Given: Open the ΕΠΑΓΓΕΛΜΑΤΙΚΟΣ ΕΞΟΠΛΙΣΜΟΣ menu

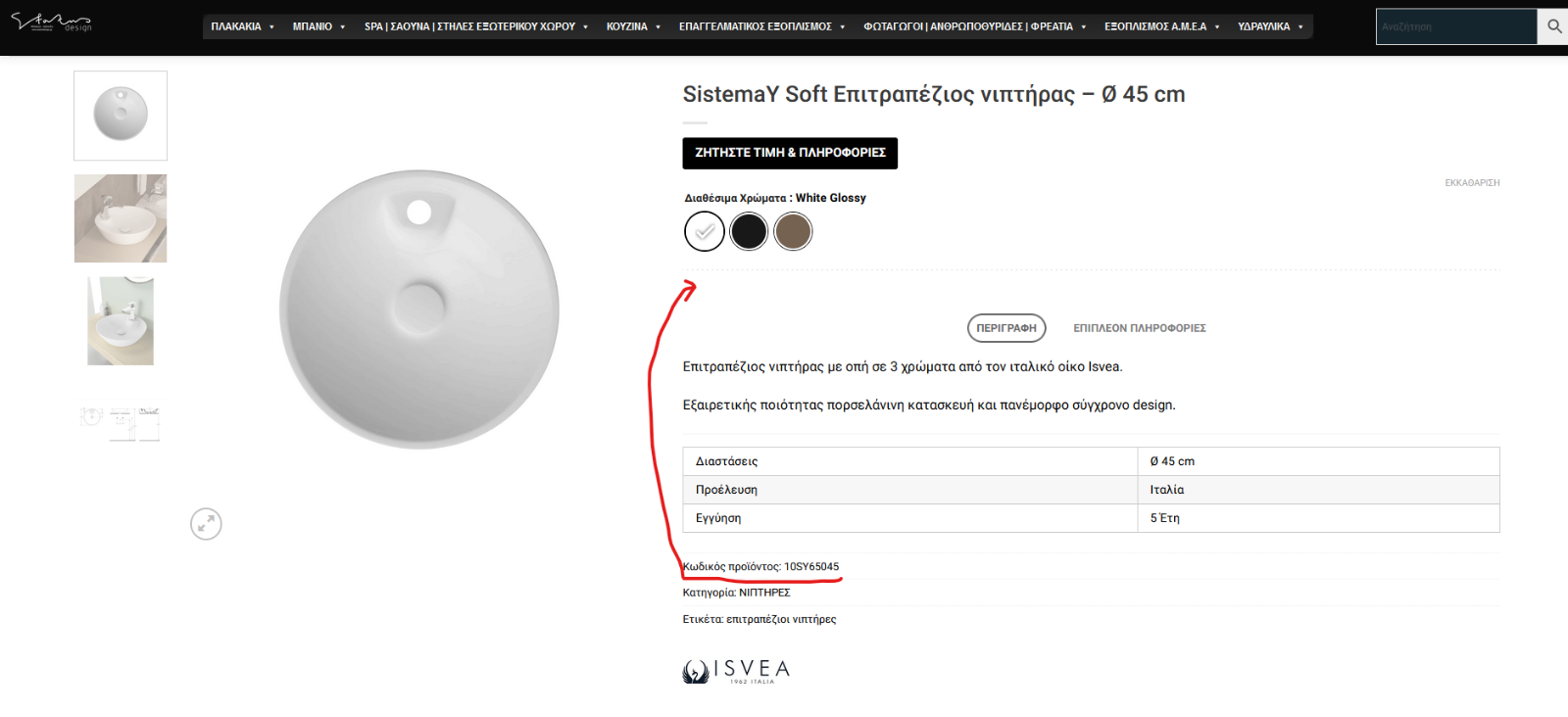Looking at the screenshot, I should coord(761,26).
